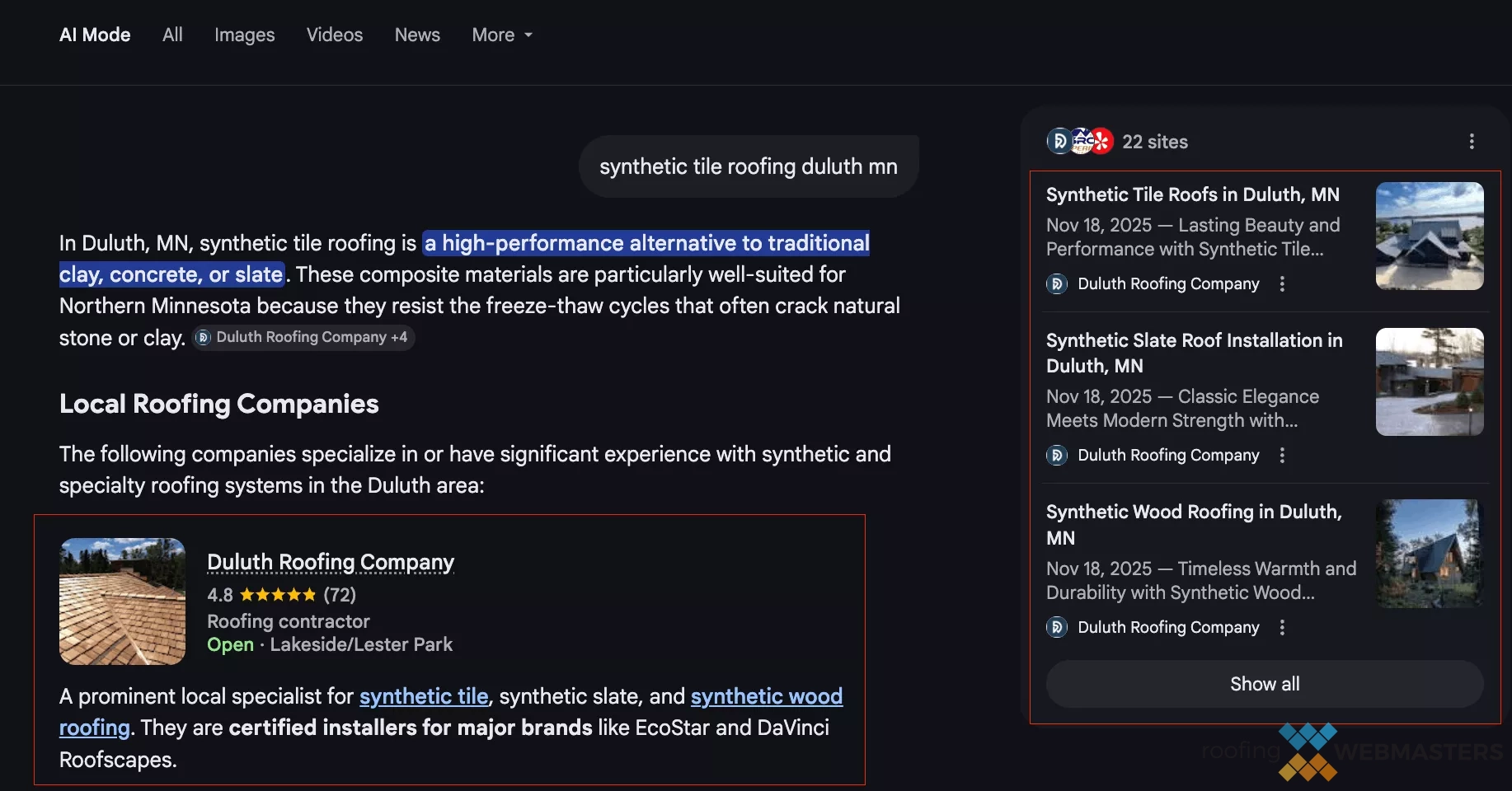The image size is (1512, 791).
Task: Switch to the Images tab
Action: click(x=244, y=35)
